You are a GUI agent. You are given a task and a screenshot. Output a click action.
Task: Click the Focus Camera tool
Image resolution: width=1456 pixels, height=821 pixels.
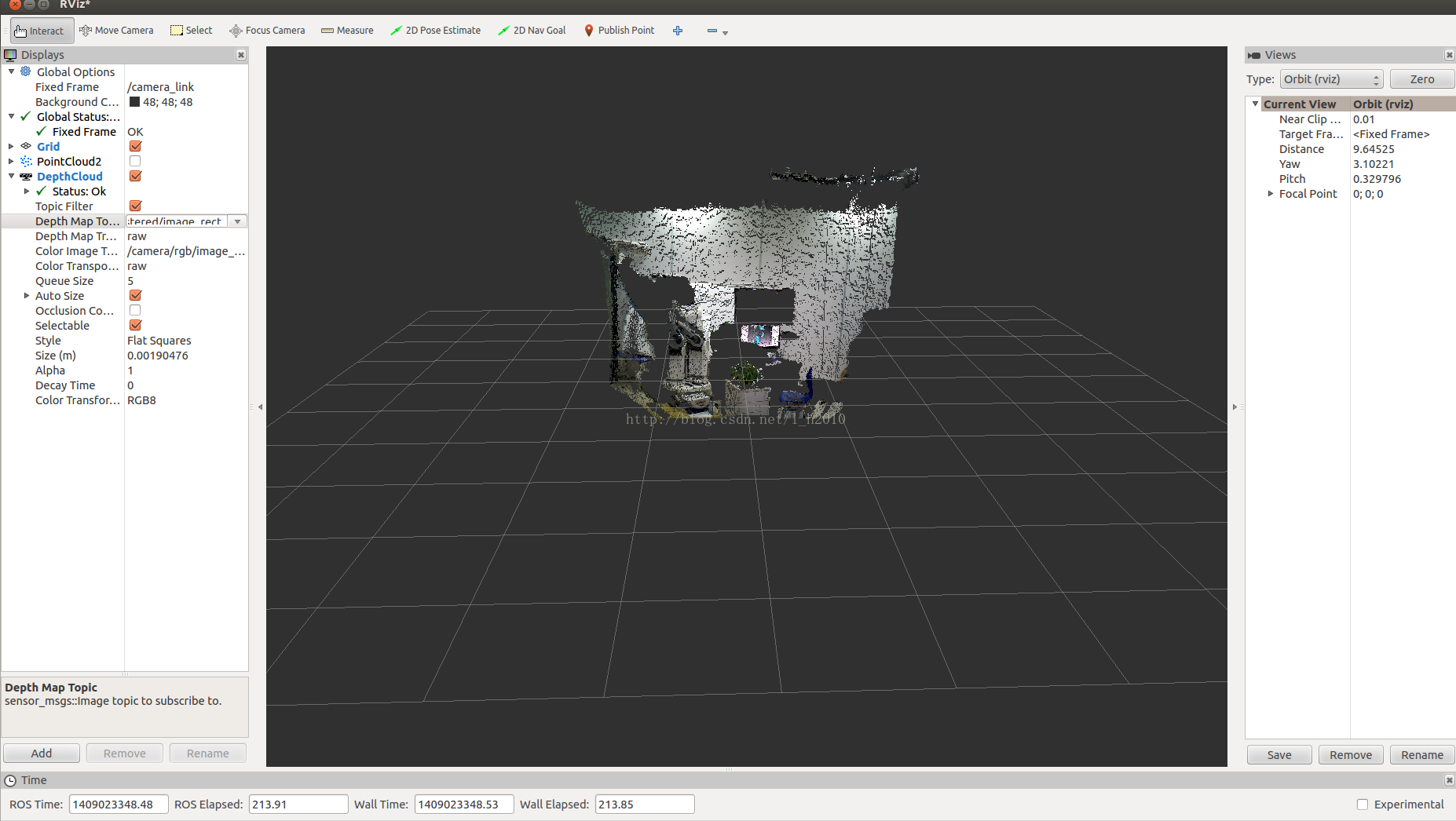pos(267,31)
